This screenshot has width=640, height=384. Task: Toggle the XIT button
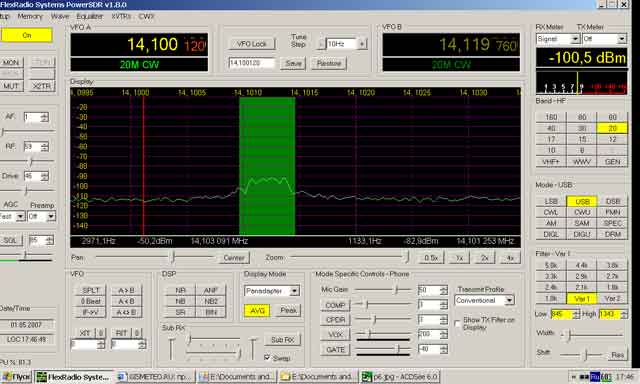pos(84,333)
